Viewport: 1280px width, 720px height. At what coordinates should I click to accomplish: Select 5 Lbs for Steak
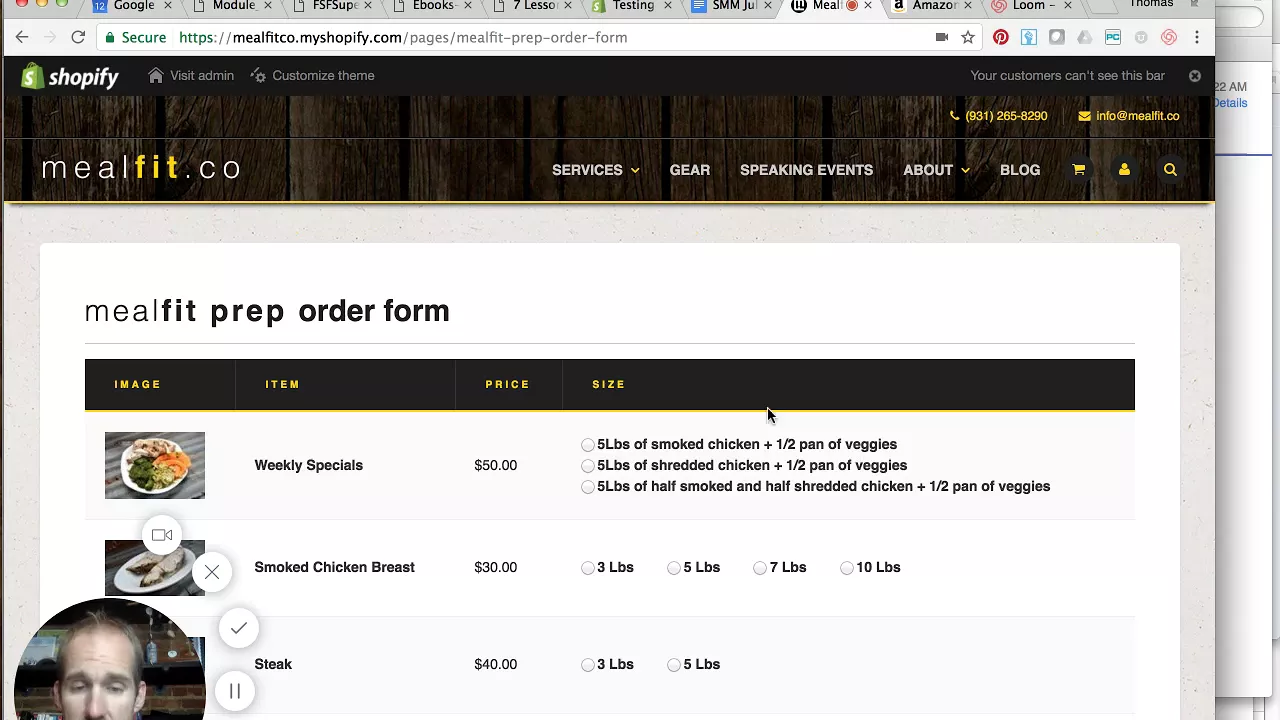[x=674, y=665]
